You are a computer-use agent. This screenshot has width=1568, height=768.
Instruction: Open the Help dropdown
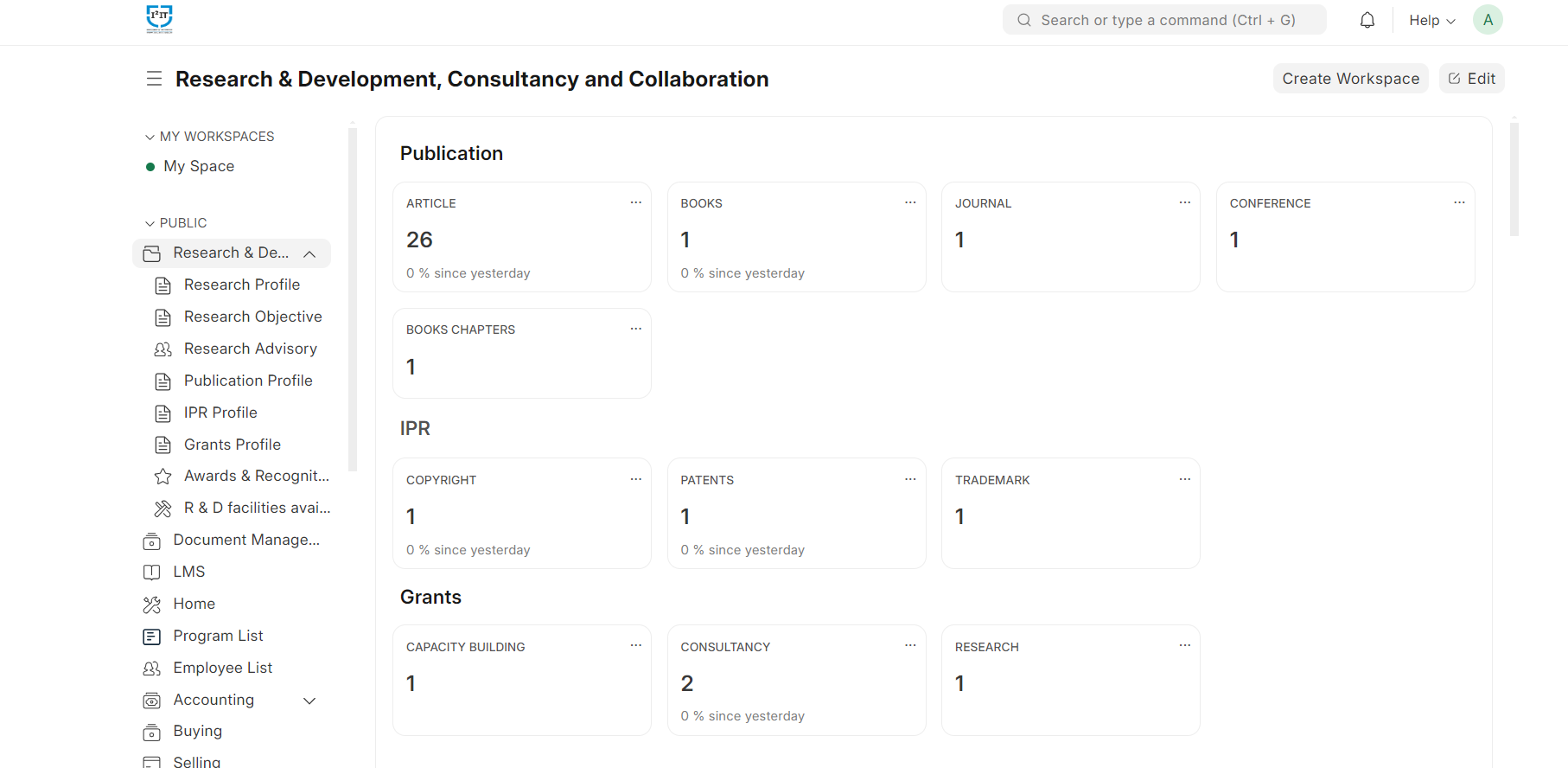pos(1431,20)
